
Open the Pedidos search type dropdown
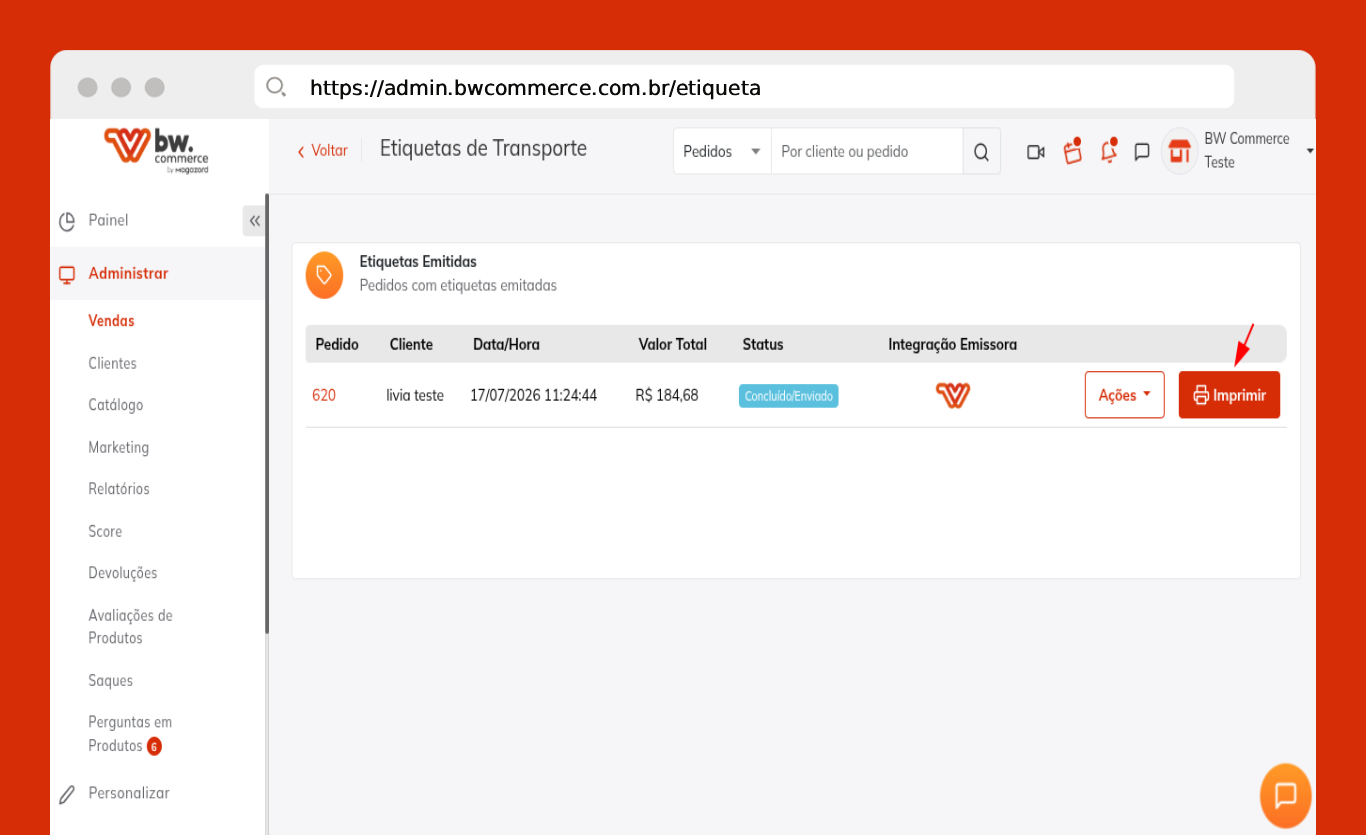pyautogui.click(x=722, y=151)
